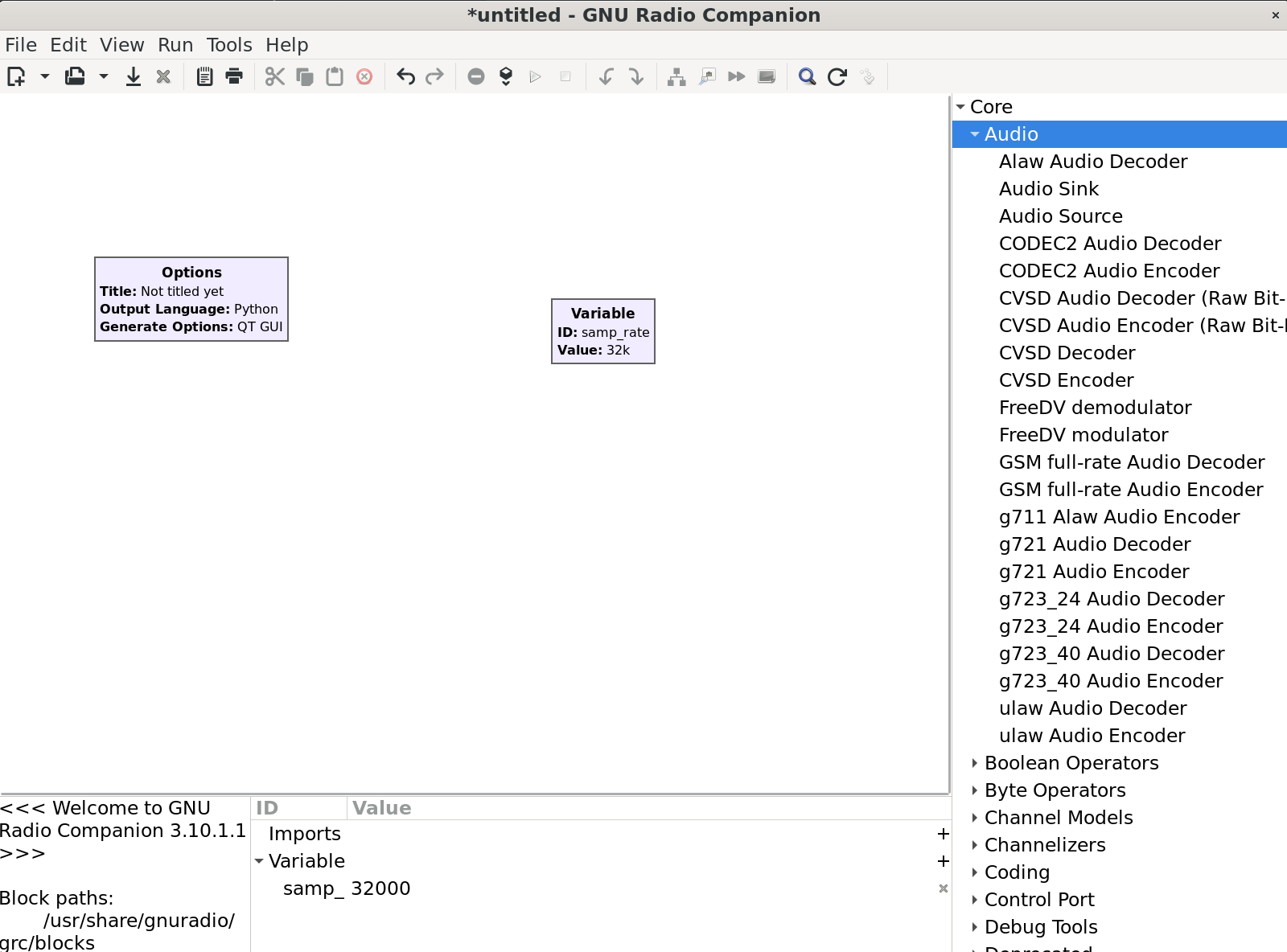Open the File menu
Image resolution: width=1287 pixels, height=952 pixels.
(x=21, y=45)
